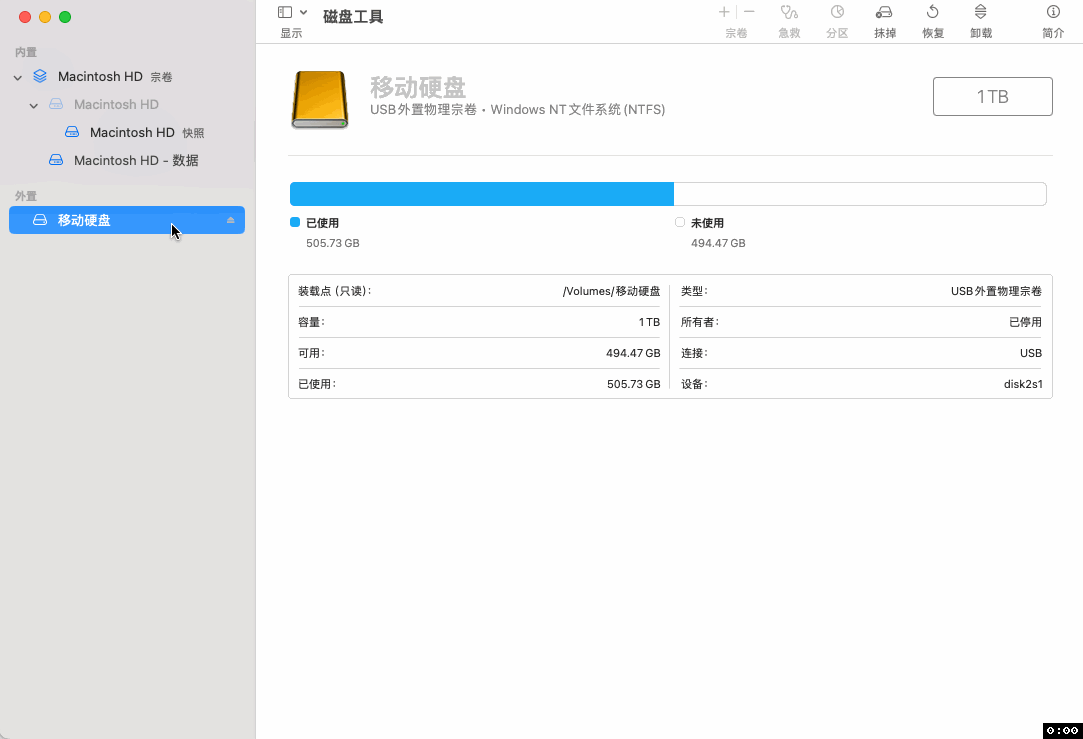The width and height of the screenshot is (1083, 739).
Task: Click the blue used portion of storage bar
Action: tap(481, 194)
